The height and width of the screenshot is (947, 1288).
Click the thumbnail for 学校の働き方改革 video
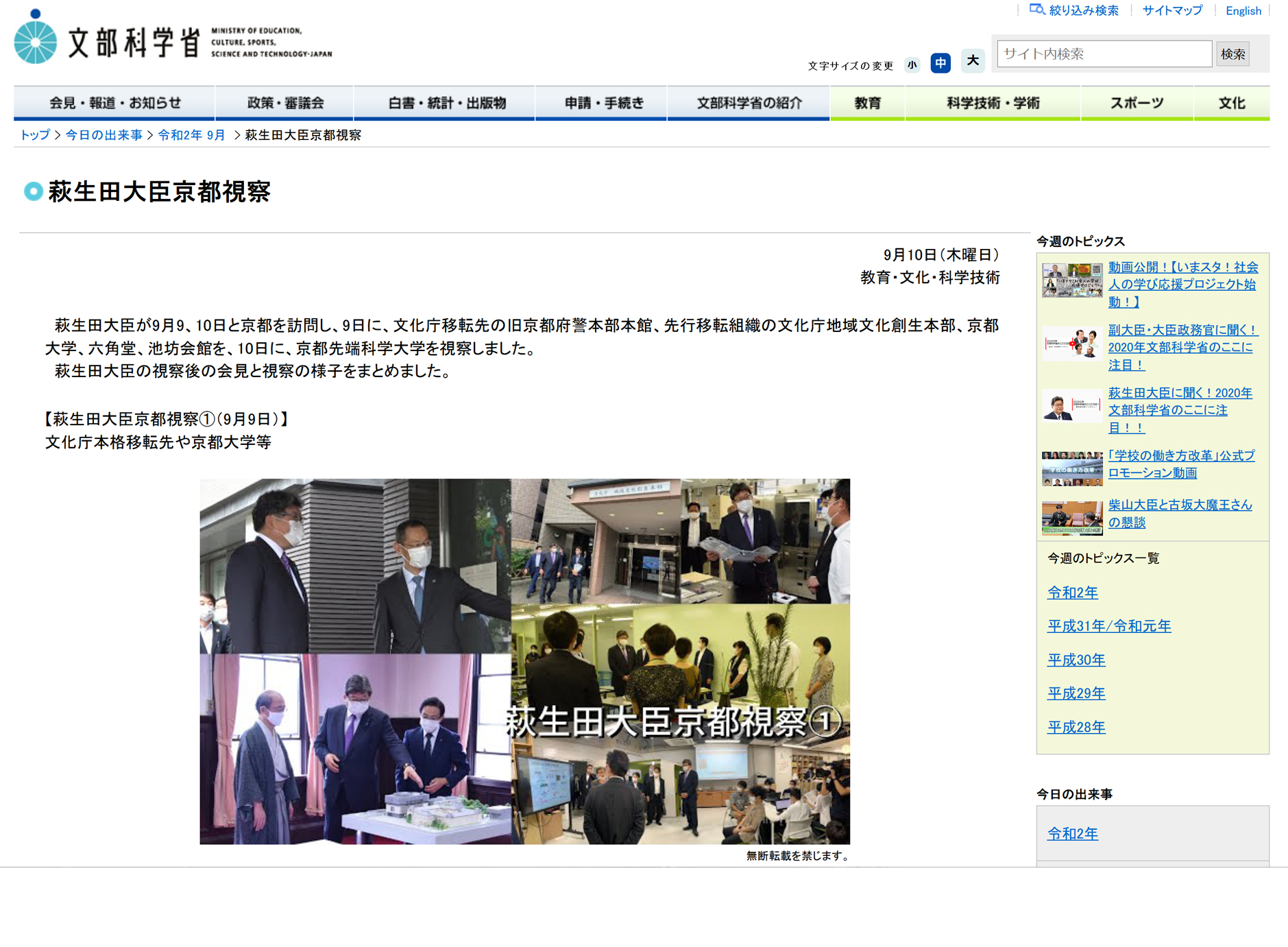coord(1071,468)
